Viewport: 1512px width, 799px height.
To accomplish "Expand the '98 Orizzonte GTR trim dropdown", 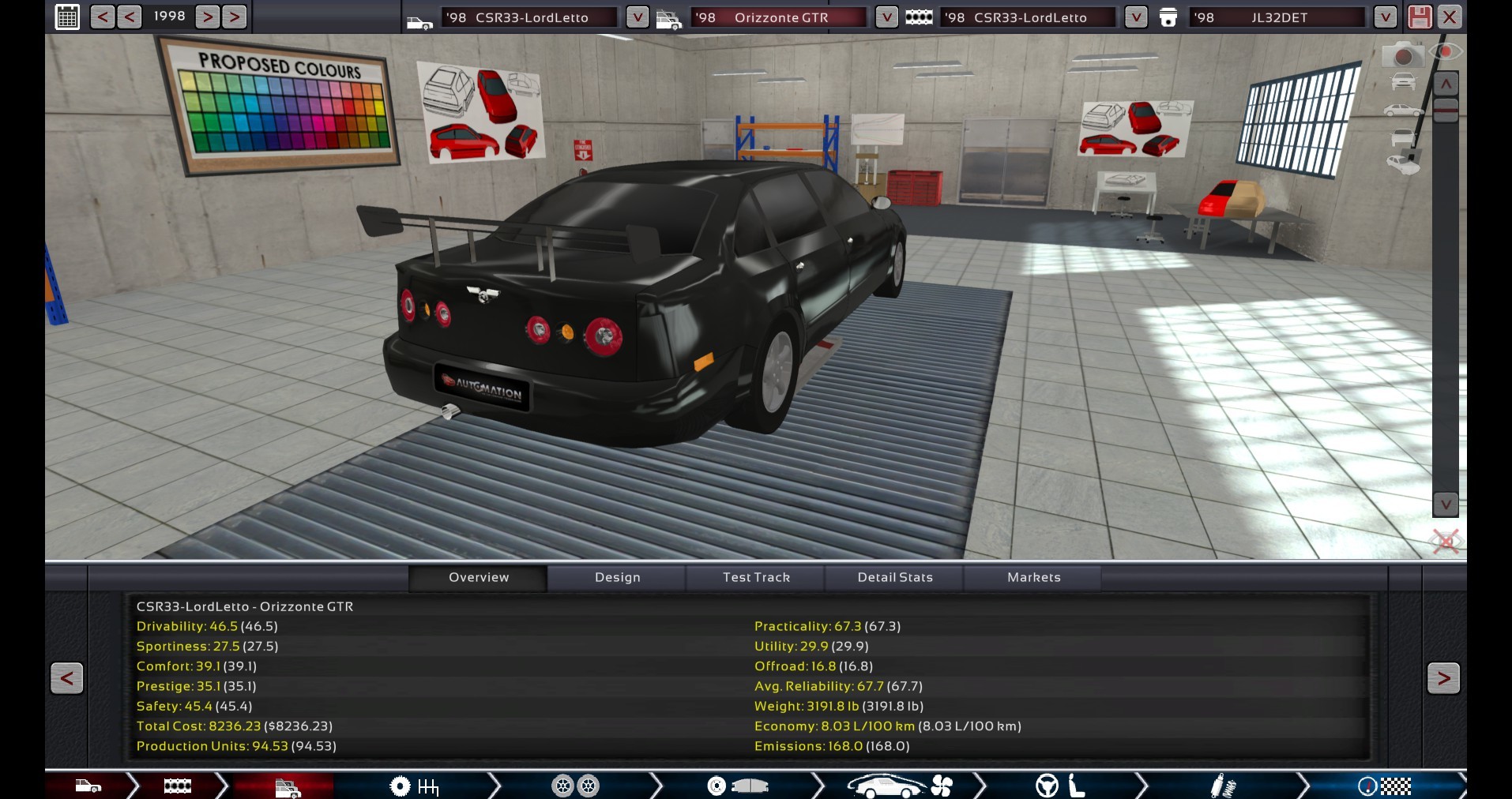I will (x=886, y=17).
